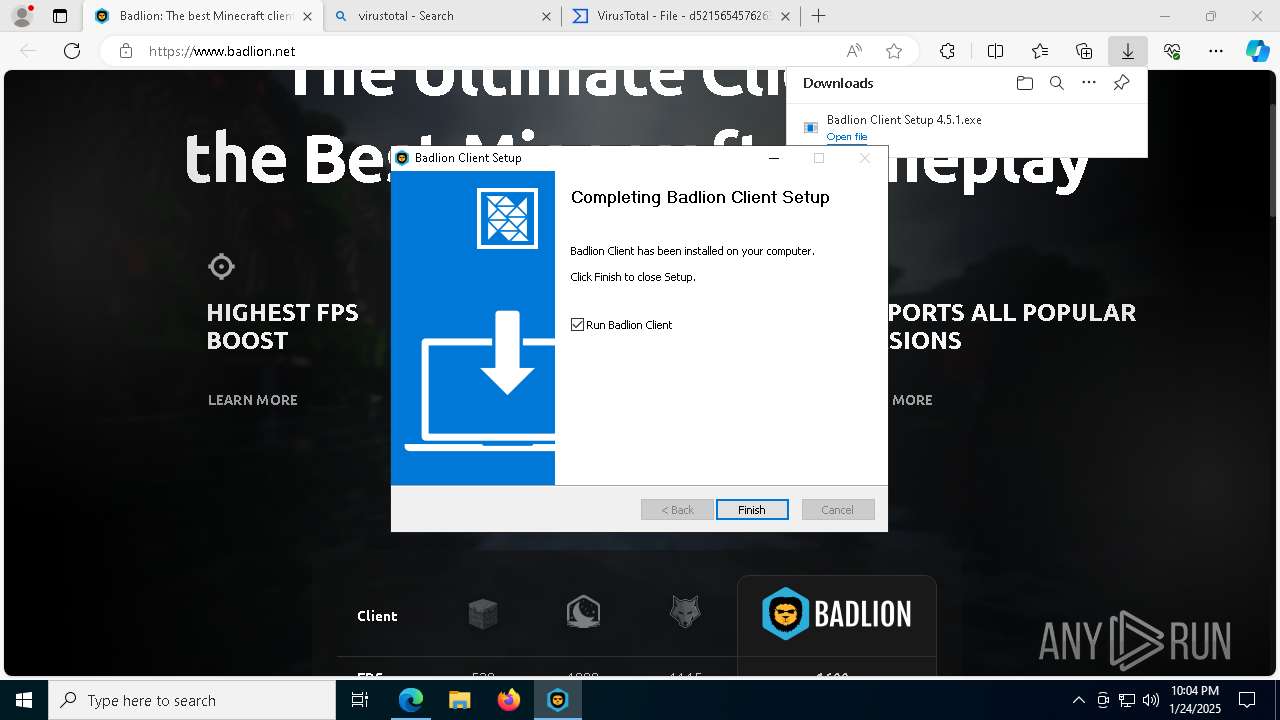Switch to the Badlion Minecraft client tab
1280x720 pixels.
[x=203, y=16]
